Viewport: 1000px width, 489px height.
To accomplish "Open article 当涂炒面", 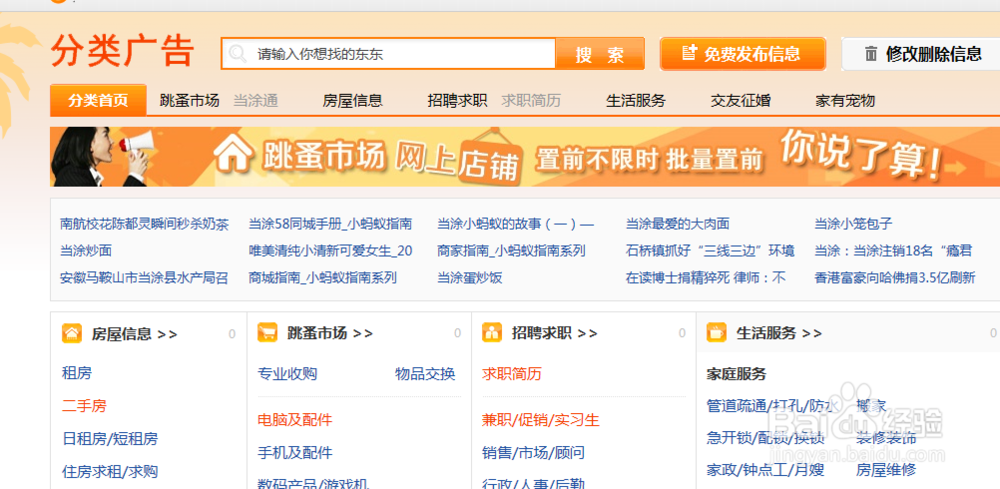I will pyautogui.click(x=86, y=251).
